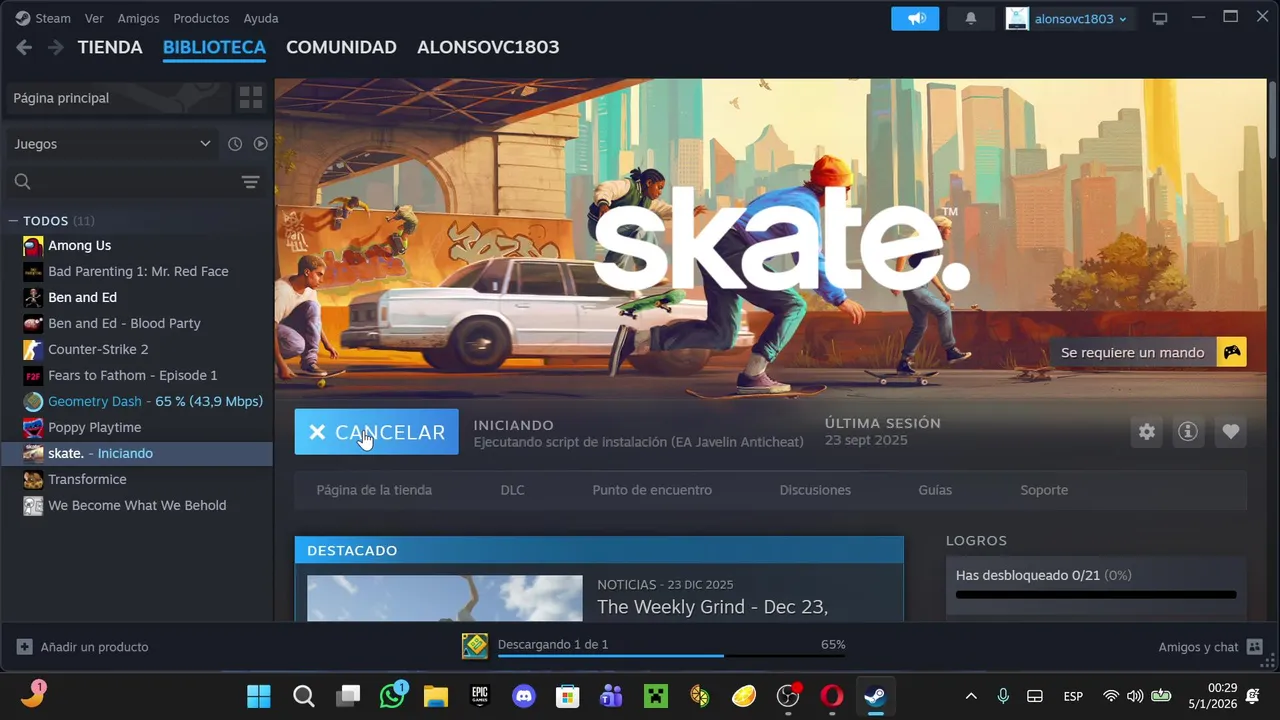Screen dimensions: 1280x720
Task: Click Geometry Dash download icon in status bar
Action: pyautogui.click(x=475, y=646)
